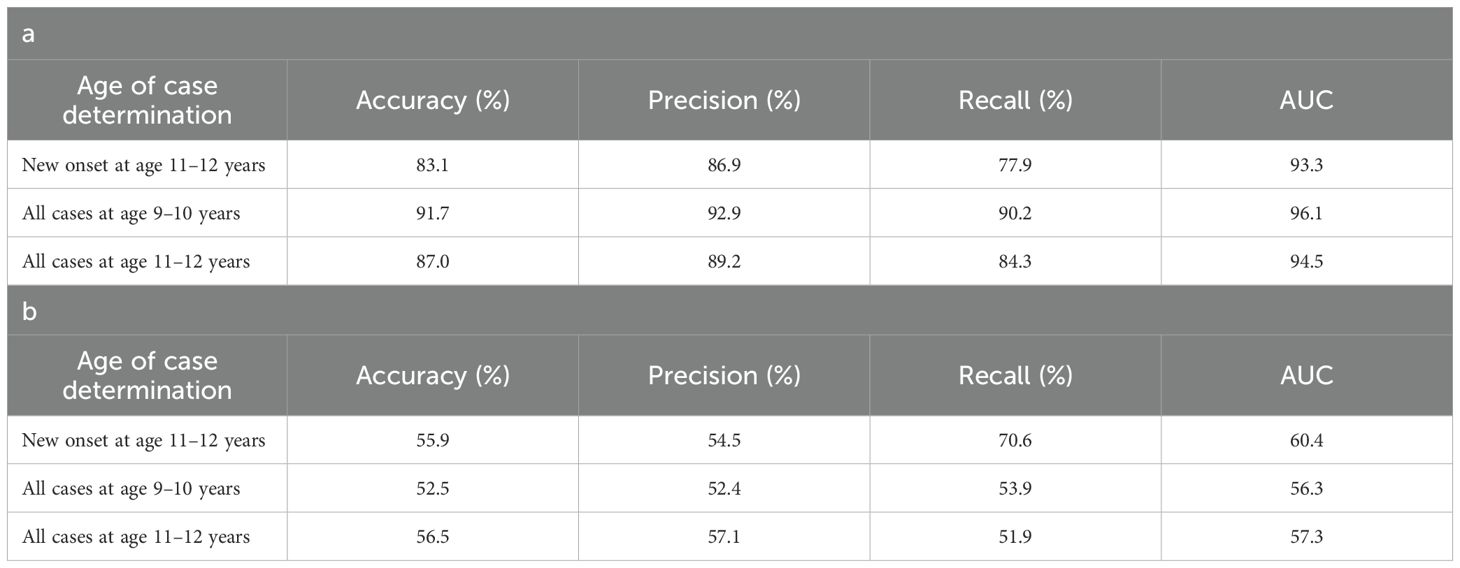The image size is (1460, 568).
Task: Click the Precision (%) header in table b
Action: [x=724, y=375]
